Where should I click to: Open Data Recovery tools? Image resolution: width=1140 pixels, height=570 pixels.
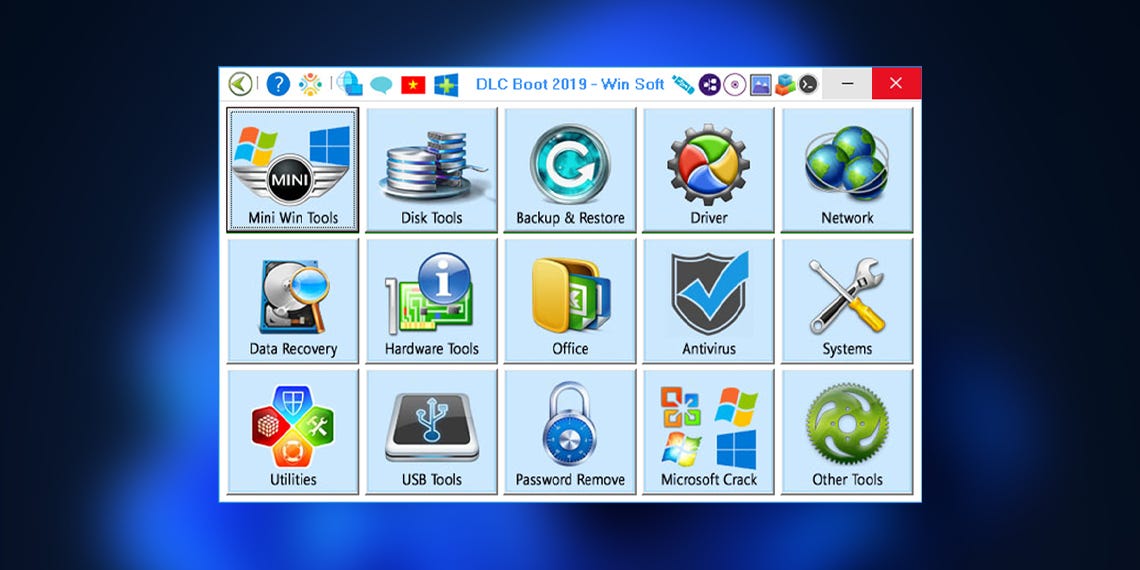point(293,301)
